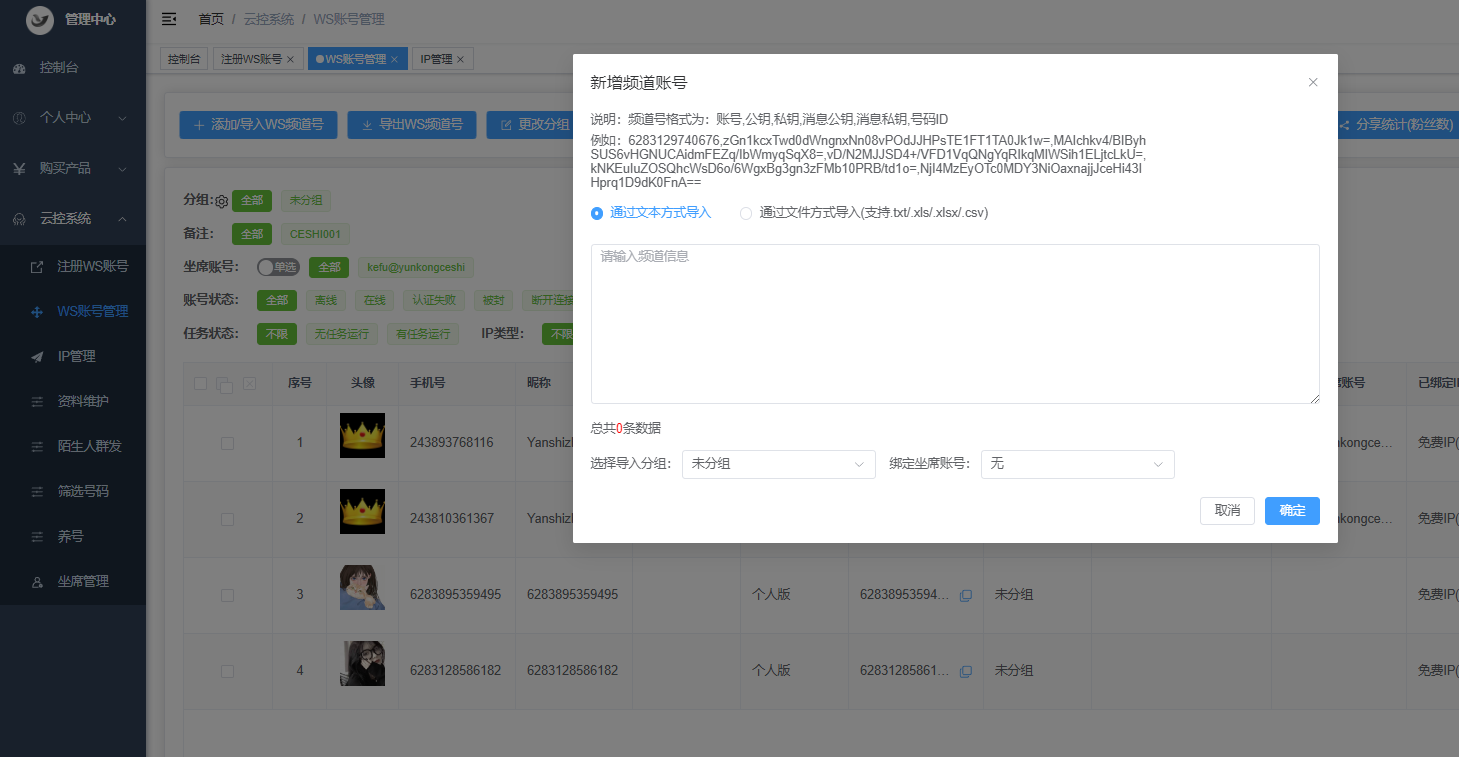Open 陌生人群发 in sidebar

(x=73, y=446)
